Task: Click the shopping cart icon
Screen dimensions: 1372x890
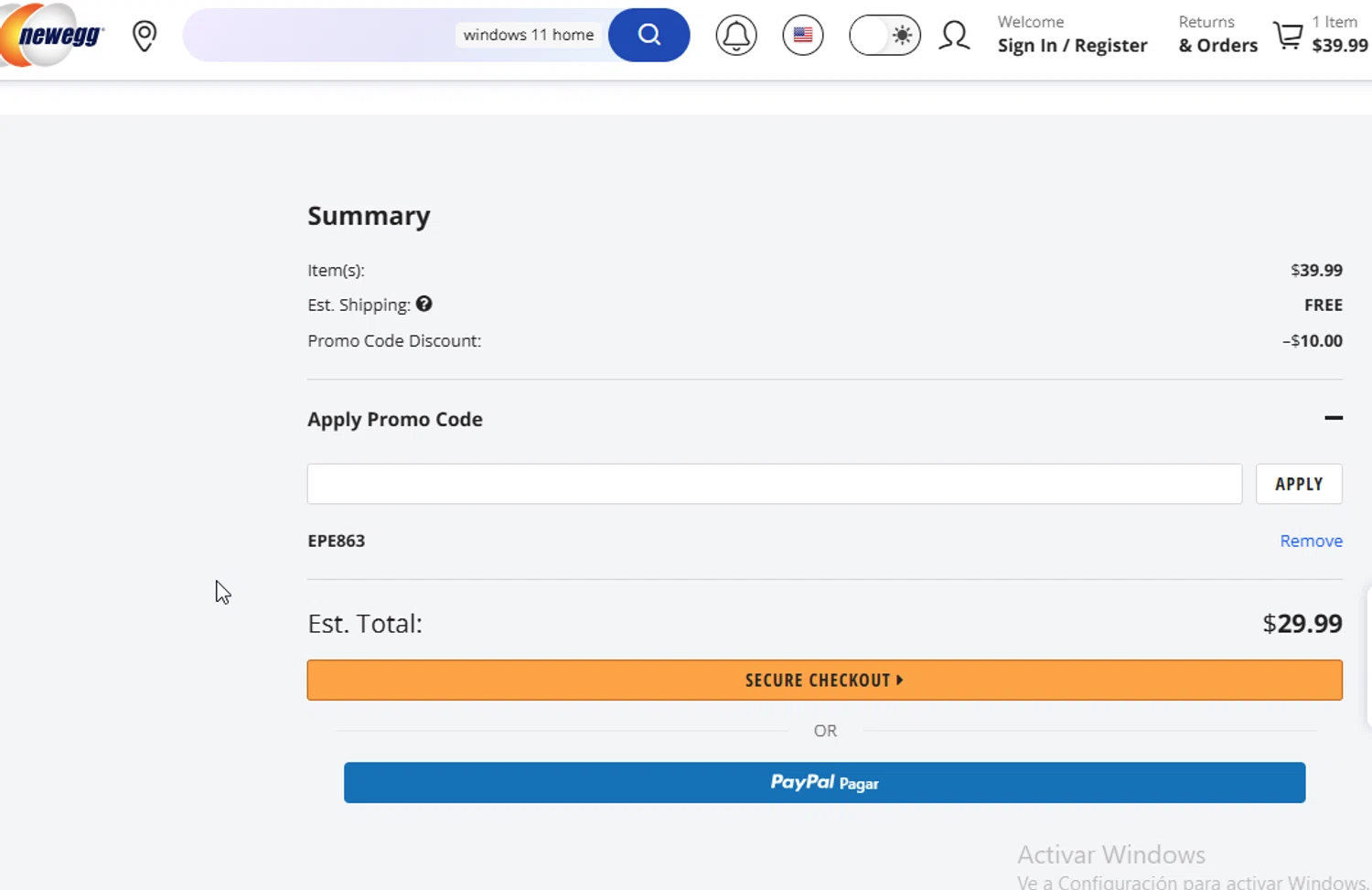Action: (1289, 36)
